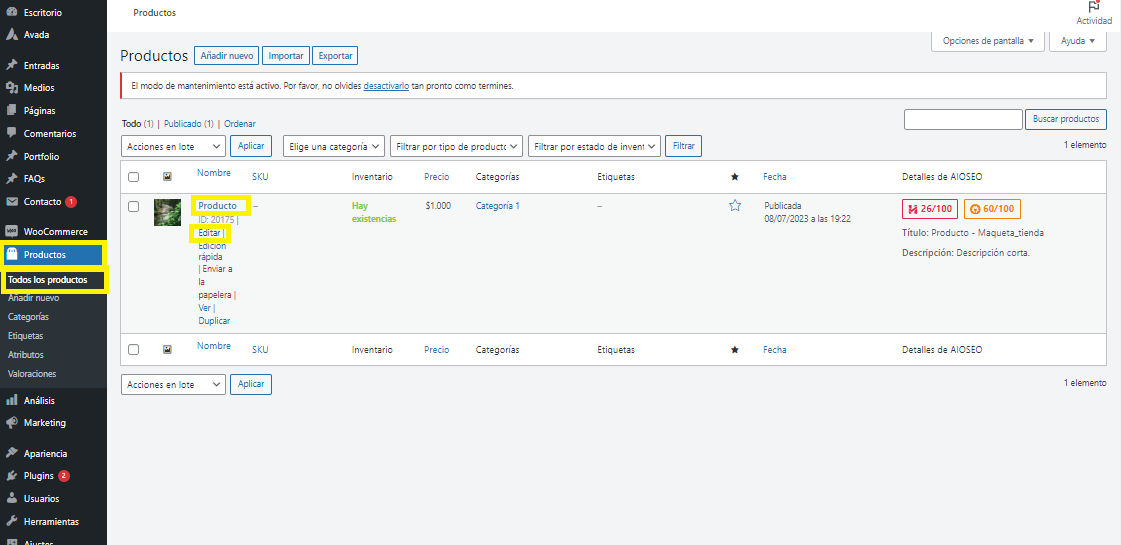Click the Avada logo icon in the sidebar

point(12,35)
